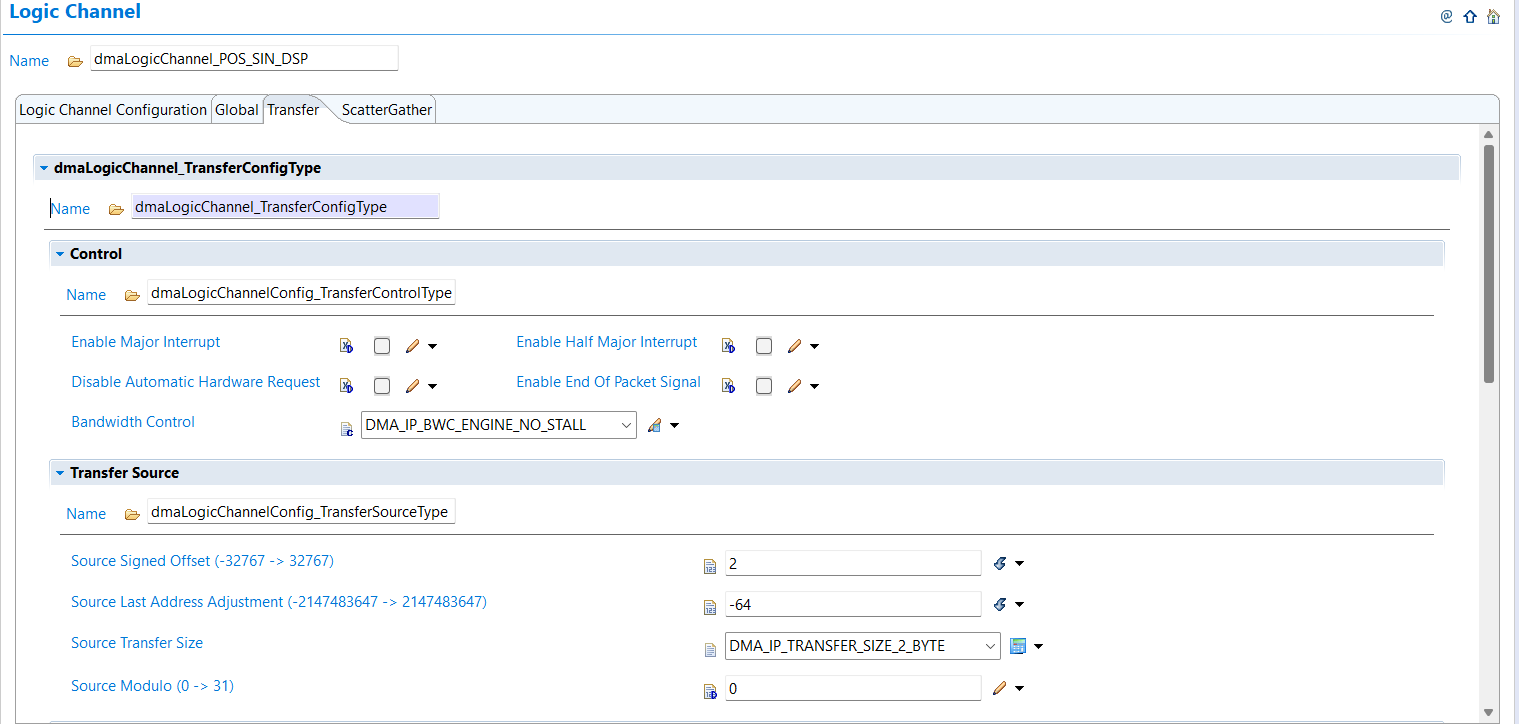Click the home icon at top right

pyautogui.click(x=1493, y=16)
